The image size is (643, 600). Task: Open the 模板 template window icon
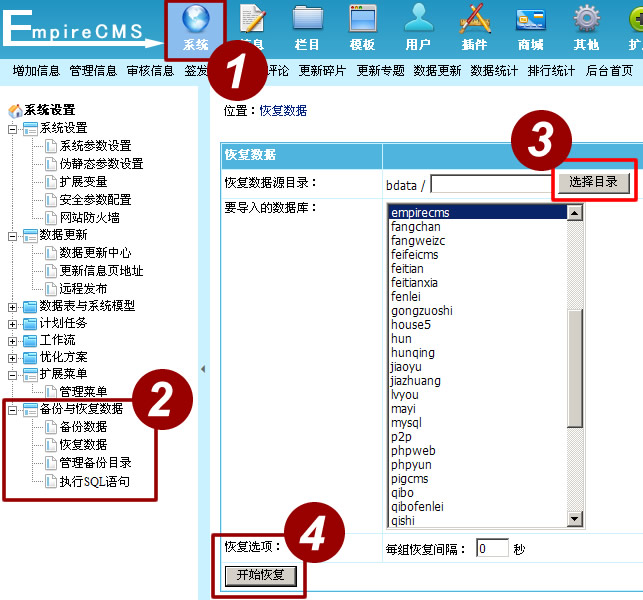[363, 19]
